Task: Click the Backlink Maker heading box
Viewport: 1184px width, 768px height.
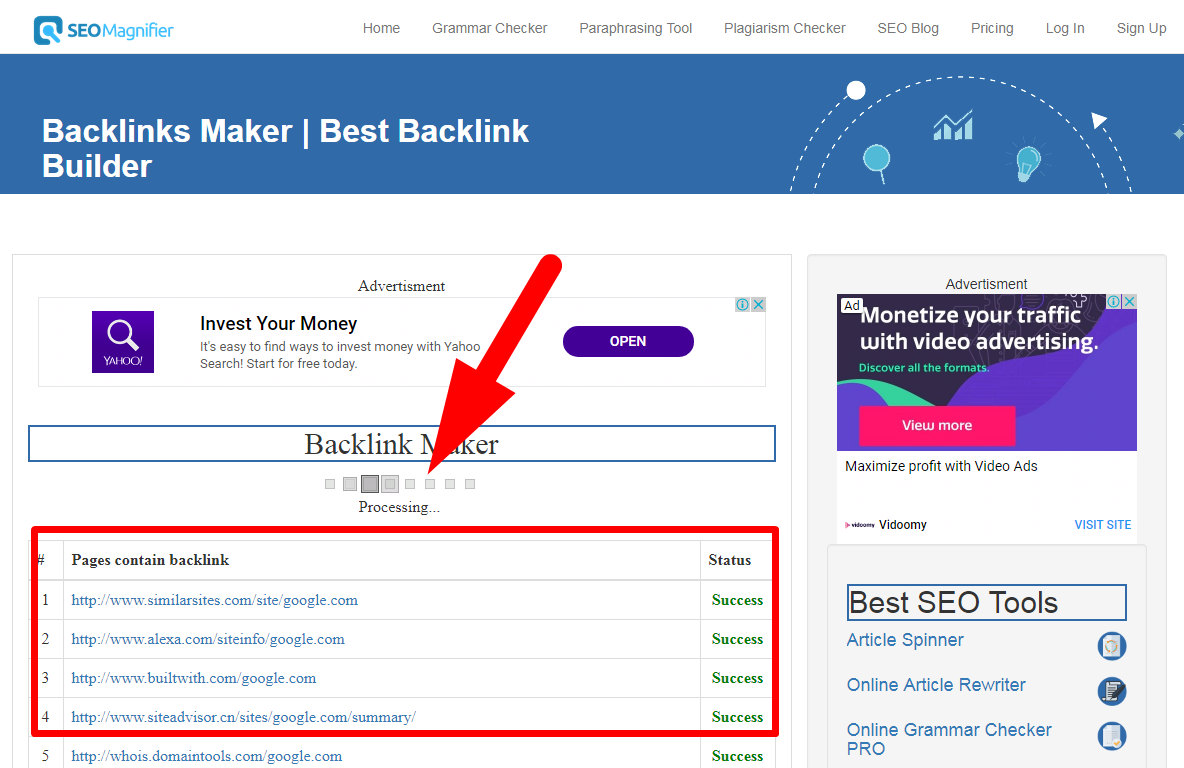Action: (402, 444)
